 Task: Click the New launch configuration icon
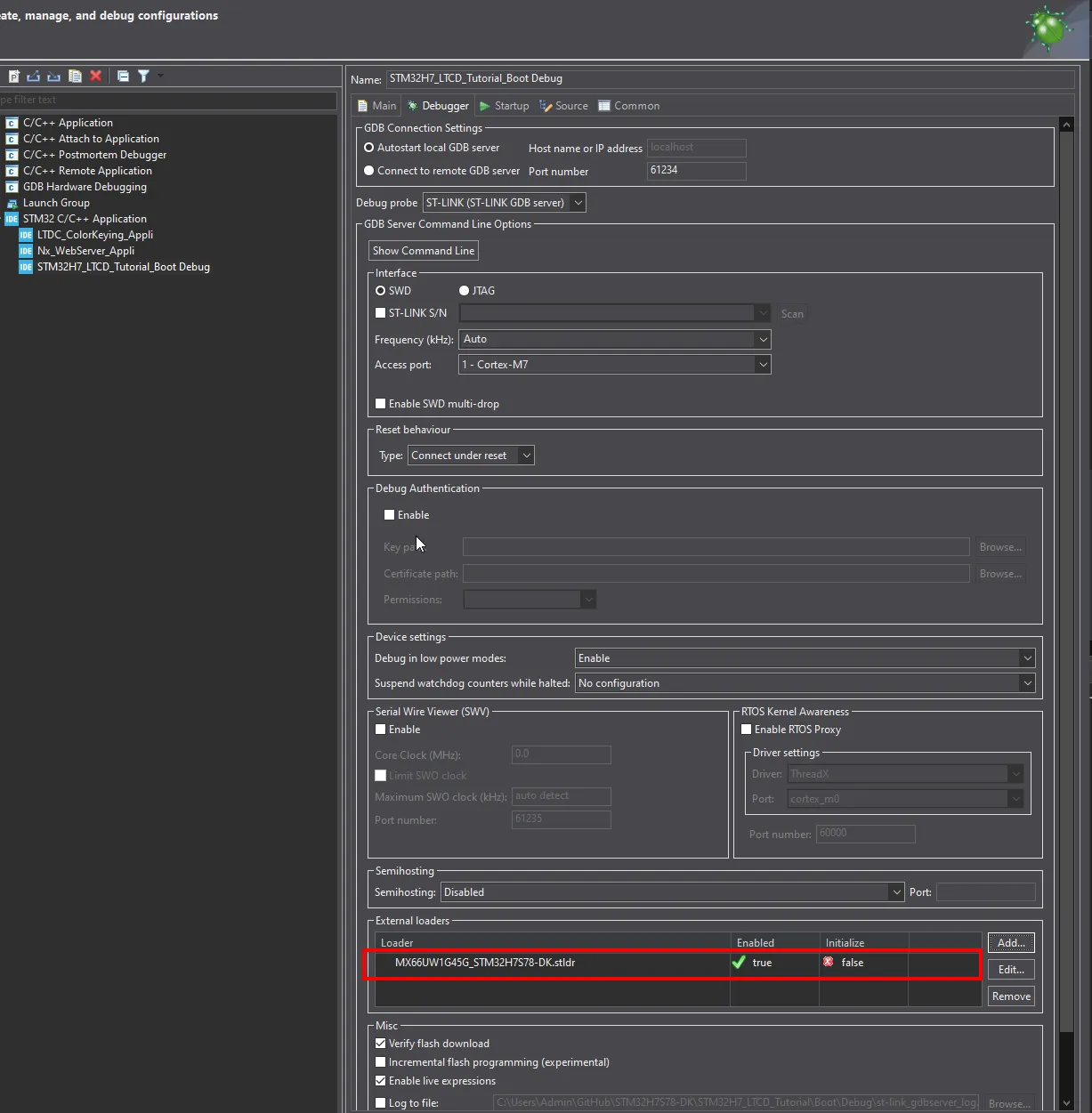point(14,77)
